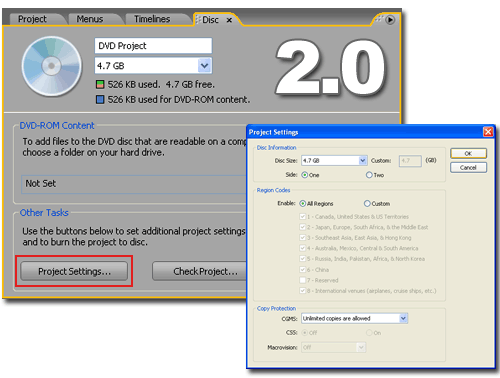Click the DVD disc icon

[52, 66]
